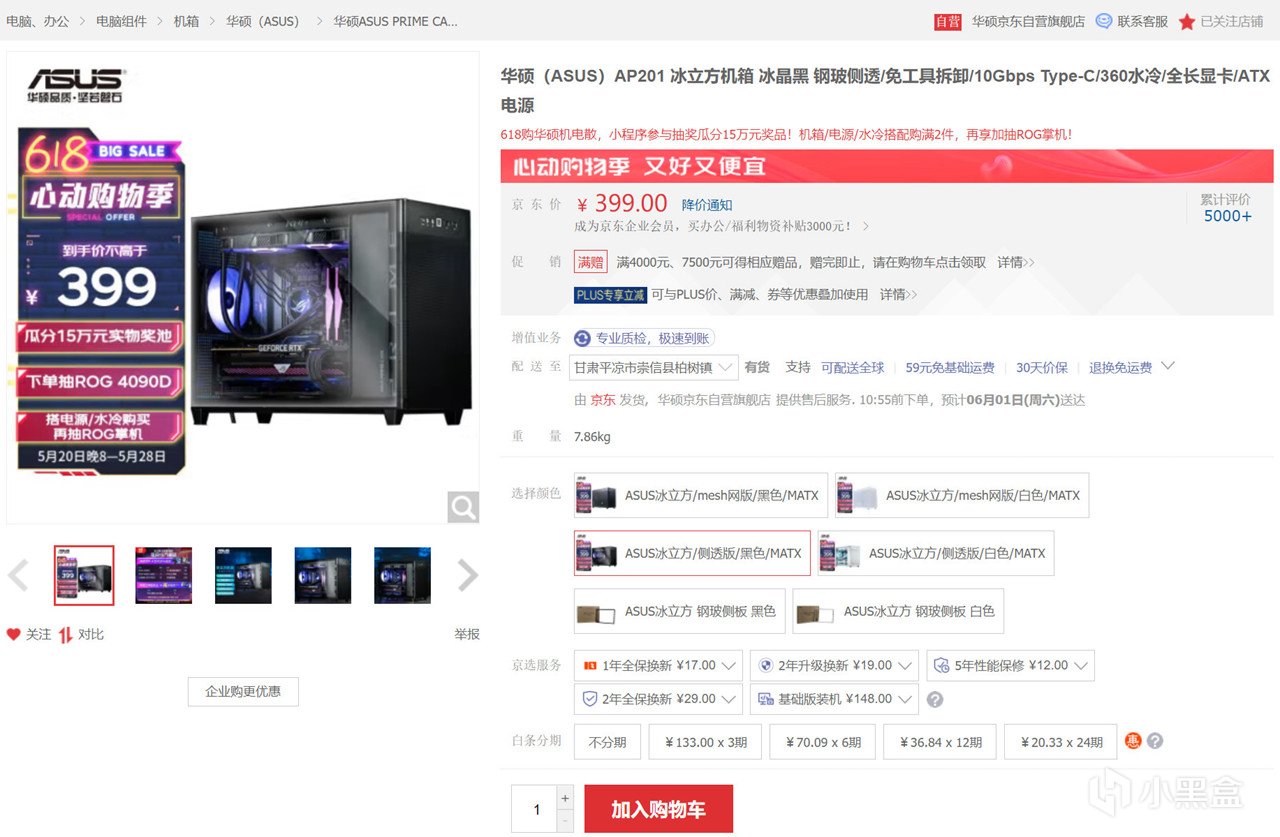Click 华硕ASUS PRIME CA... breadcrumb item
Screen dimensions: 1280x837
pyautogui.click(x=395, y=21)
